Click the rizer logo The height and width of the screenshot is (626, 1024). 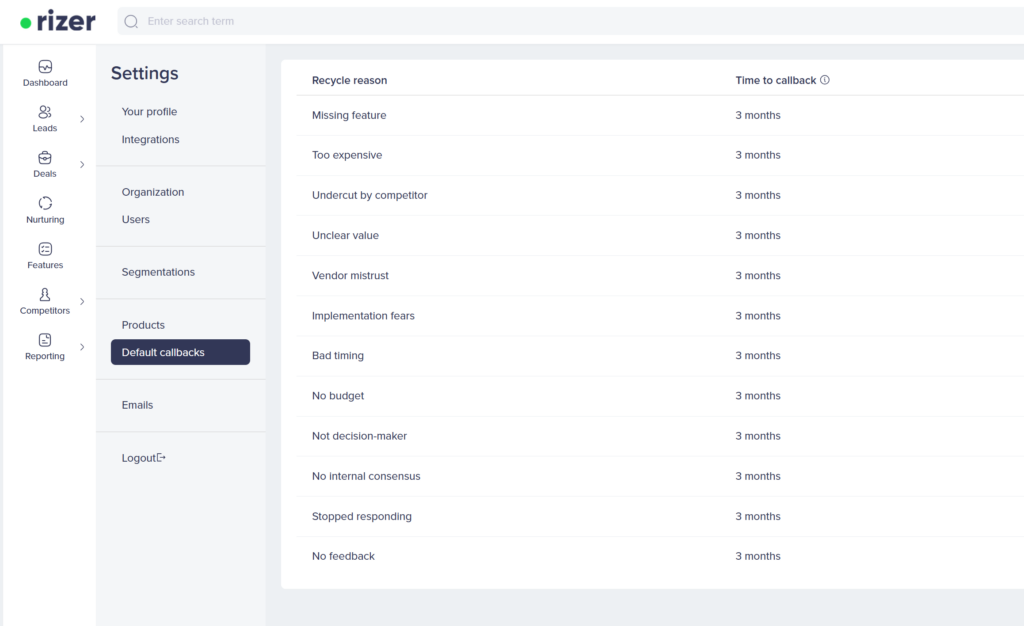pos(58,21)
